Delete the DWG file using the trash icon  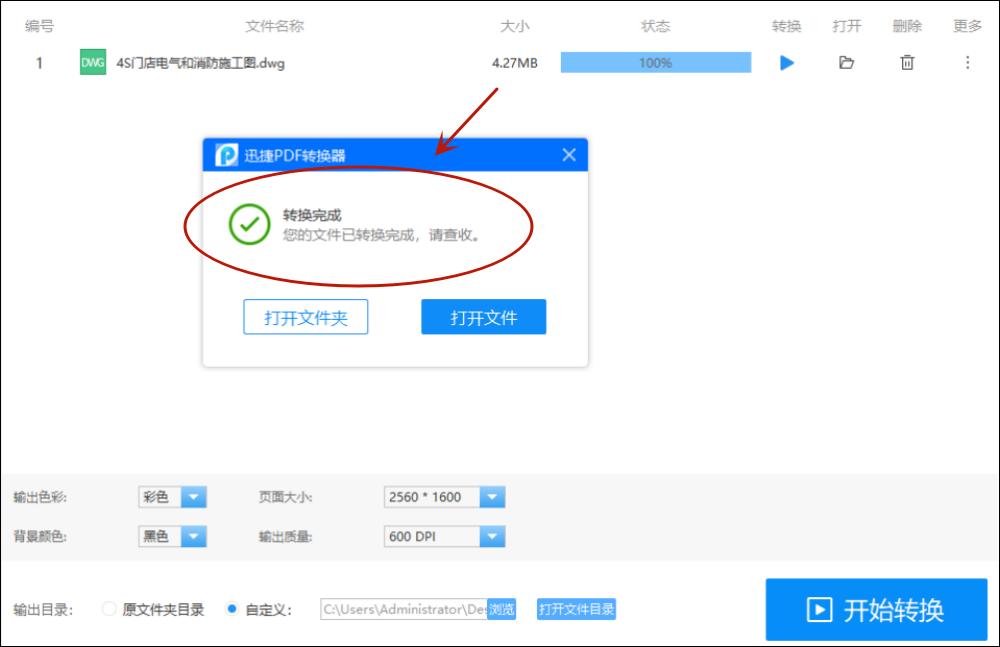tap(906, 63)
